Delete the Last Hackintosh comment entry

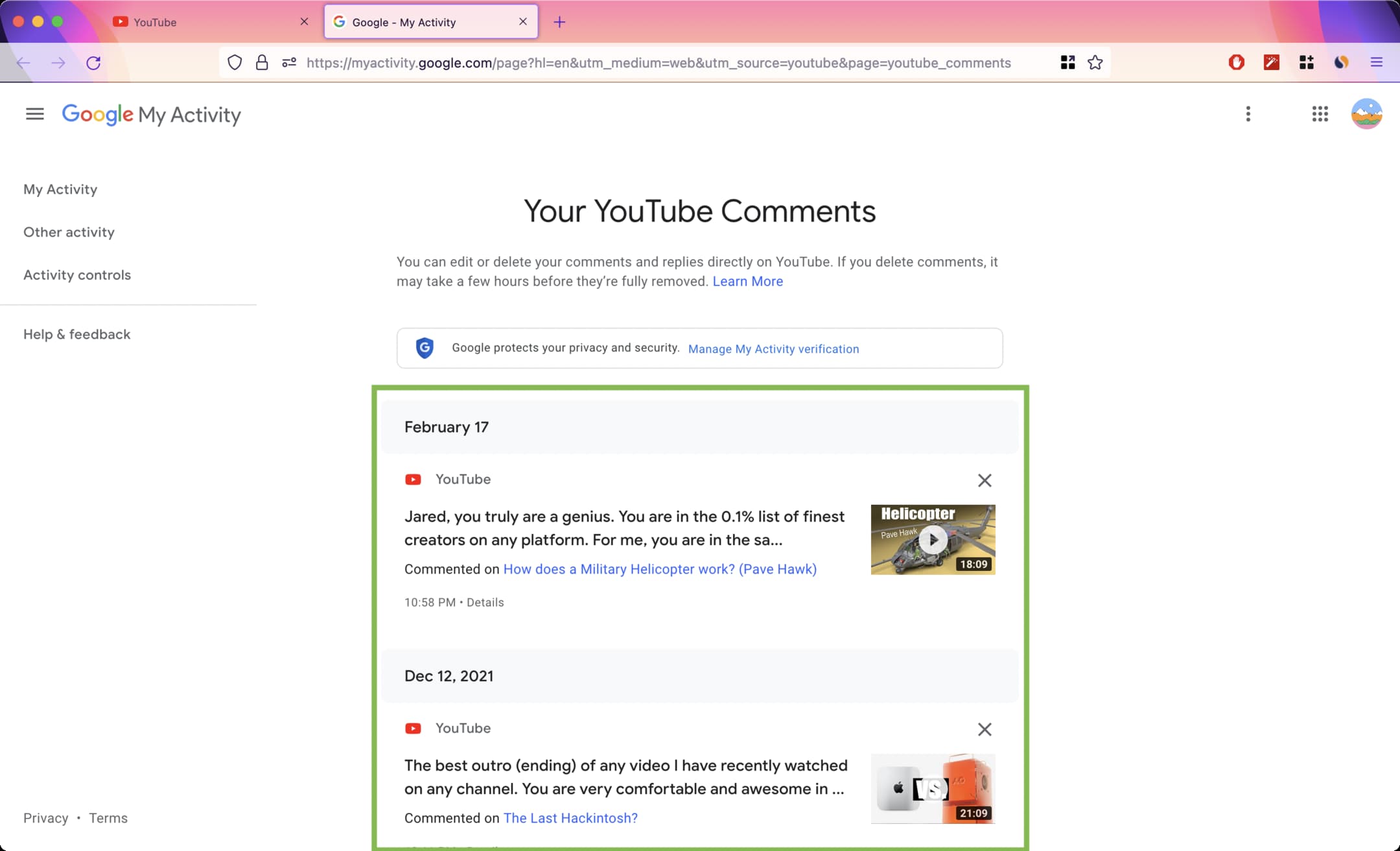984,729
